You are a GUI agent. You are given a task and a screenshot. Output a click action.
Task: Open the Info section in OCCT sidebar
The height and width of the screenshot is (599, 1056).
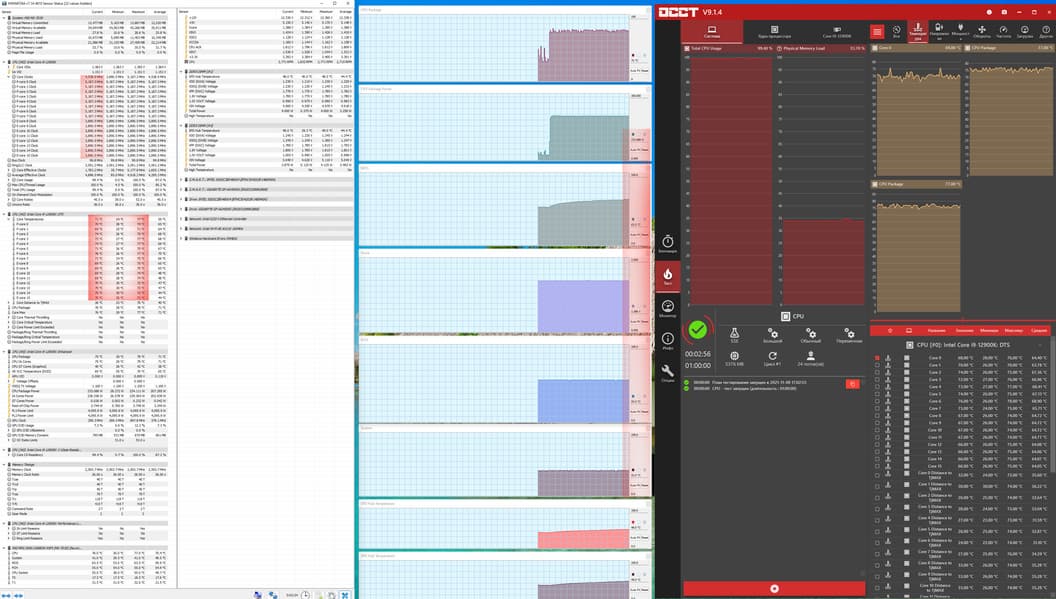coord(667,341)
